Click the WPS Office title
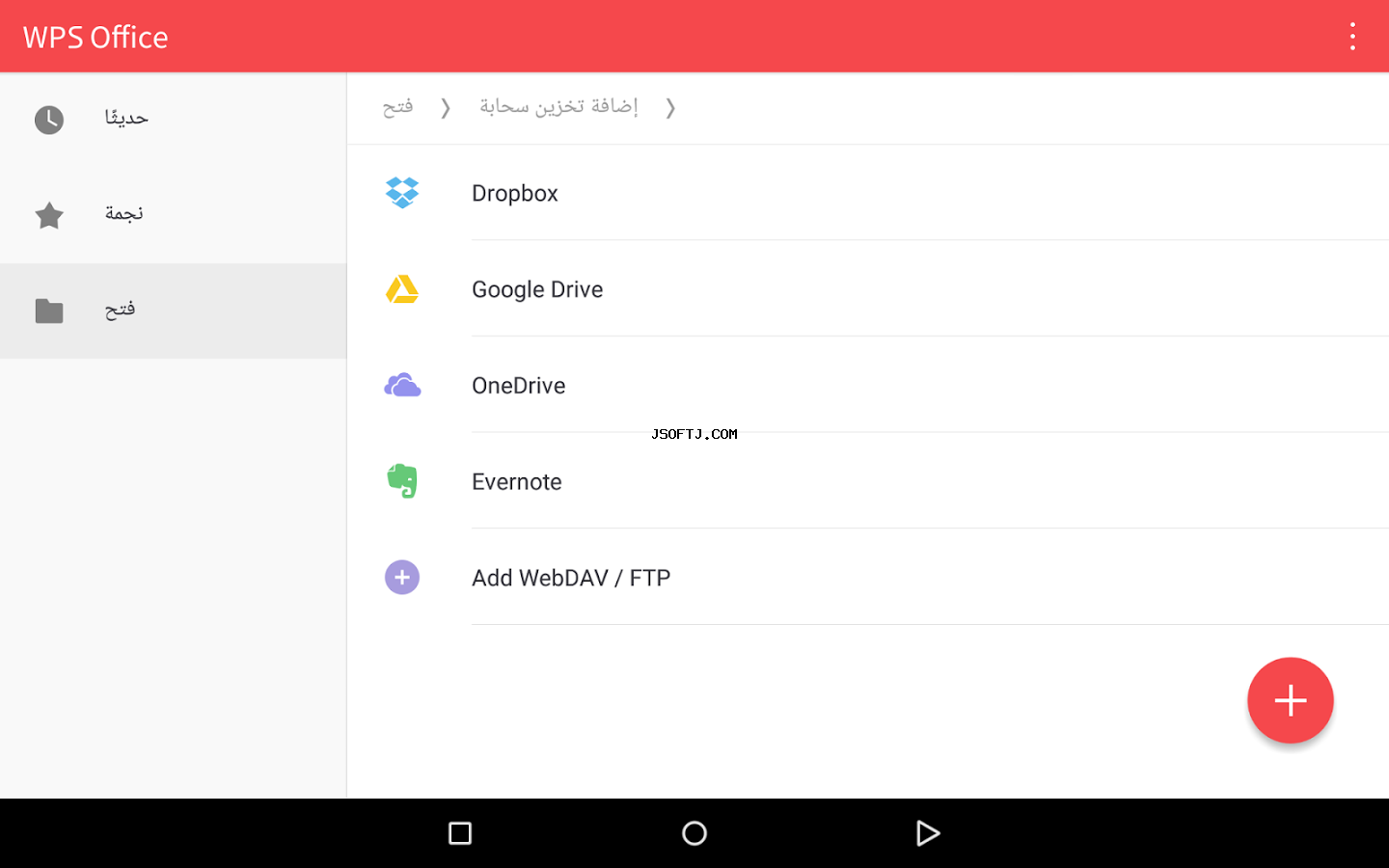 [x=95, y=37]
